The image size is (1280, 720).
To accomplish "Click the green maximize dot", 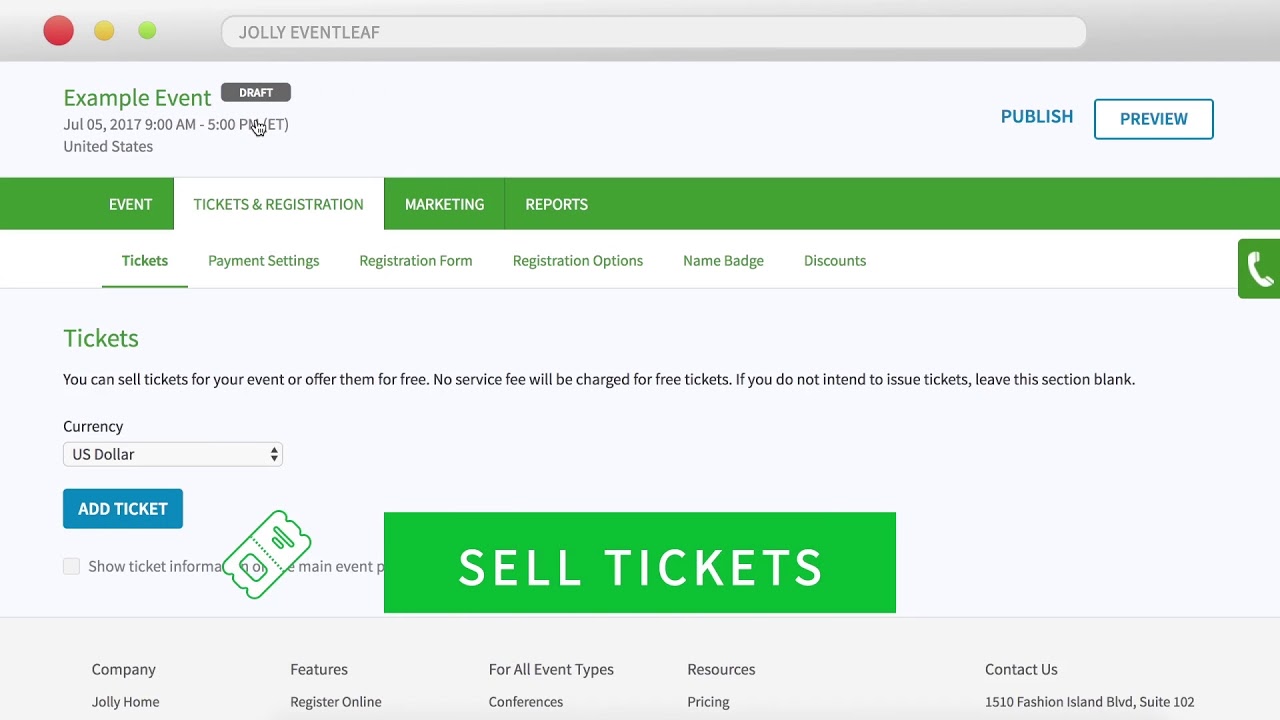I will click(x=147, y=31).
